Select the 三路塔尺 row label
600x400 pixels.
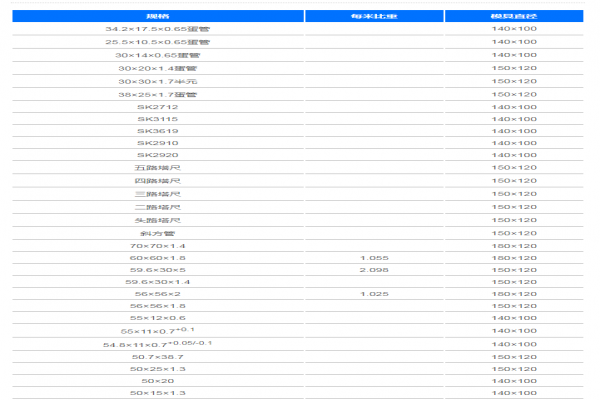[x=158, y=194]
